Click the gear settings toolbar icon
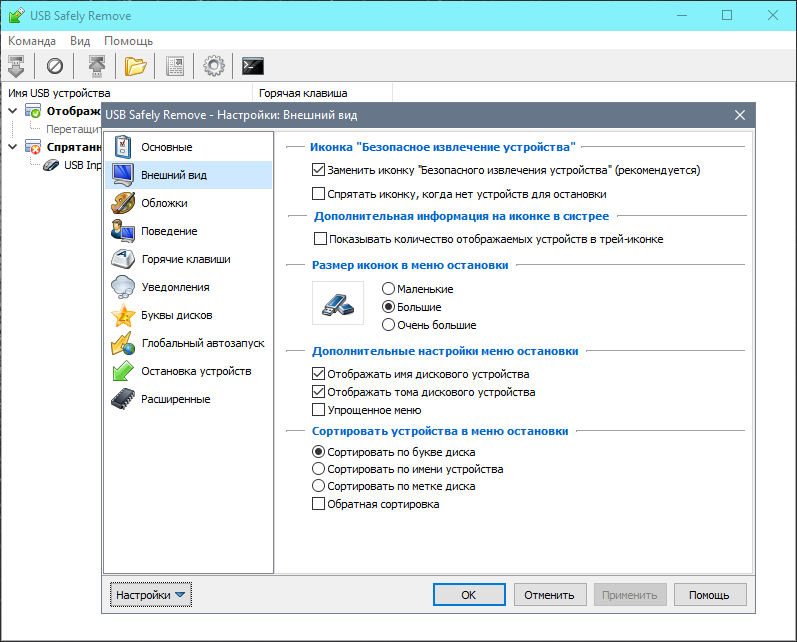This screenshot has height=642, width=797. pyautogui.click(x=213, y=66)
